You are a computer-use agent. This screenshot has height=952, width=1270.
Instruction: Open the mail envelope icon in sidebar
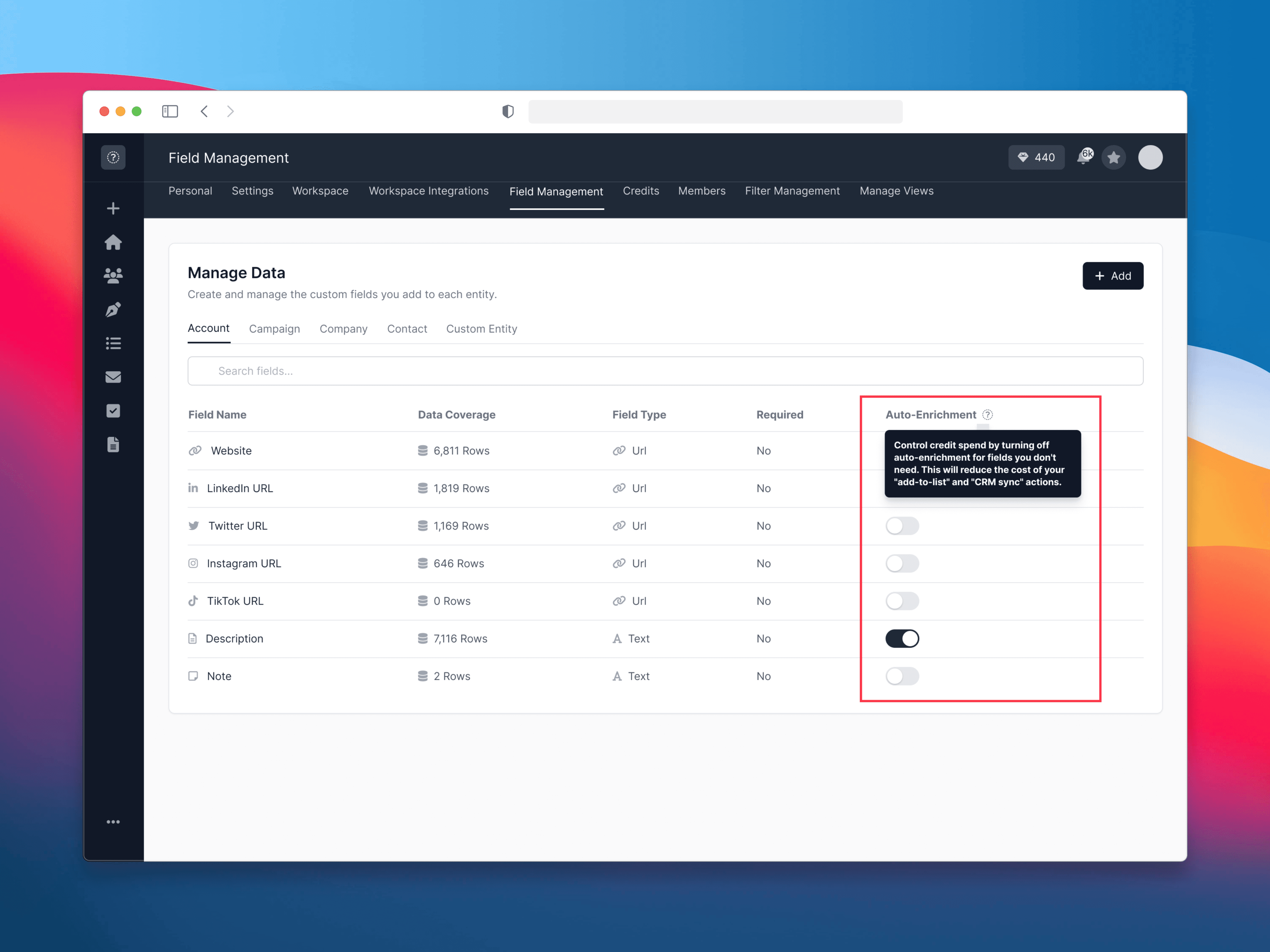click(113, 377)
